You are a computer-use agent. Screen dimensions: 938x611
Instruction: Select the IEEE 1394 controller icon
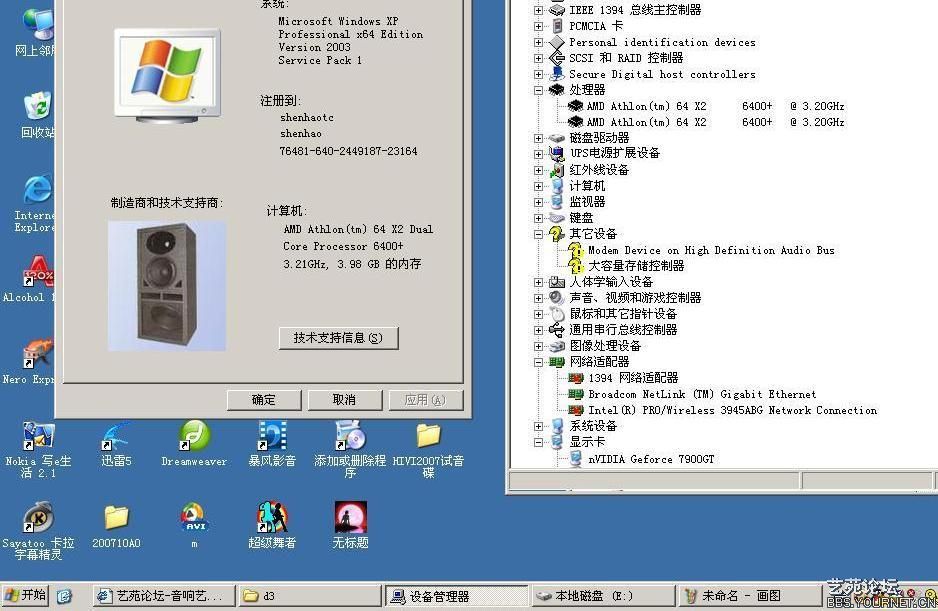pos(557,10)
